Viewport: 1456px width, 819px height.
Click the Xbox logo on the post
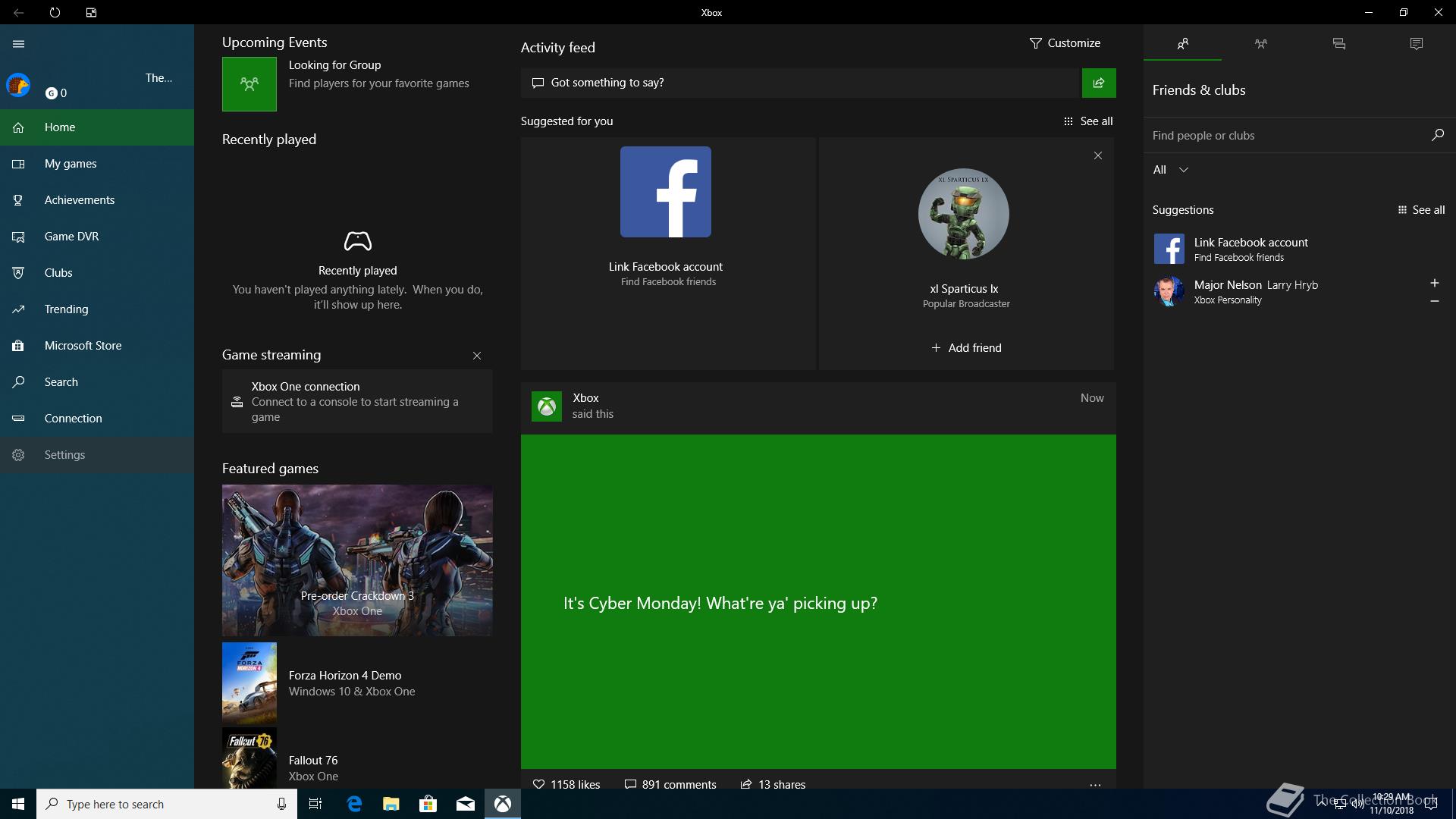click(547, 406)
